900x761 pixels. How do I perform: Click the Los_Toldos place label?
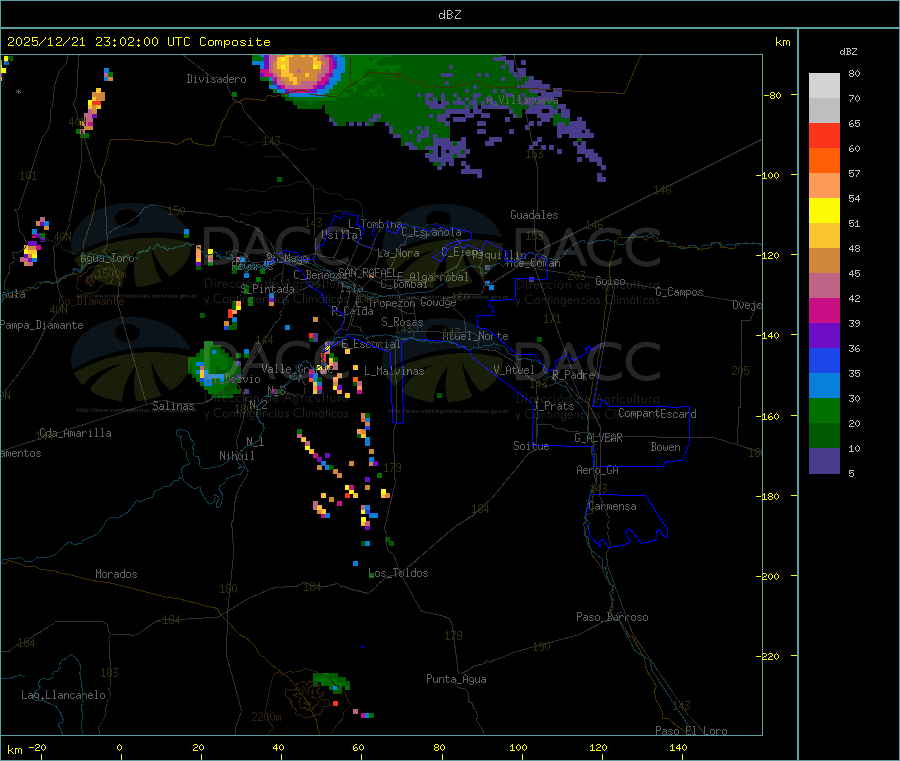[x=398, y=573]
